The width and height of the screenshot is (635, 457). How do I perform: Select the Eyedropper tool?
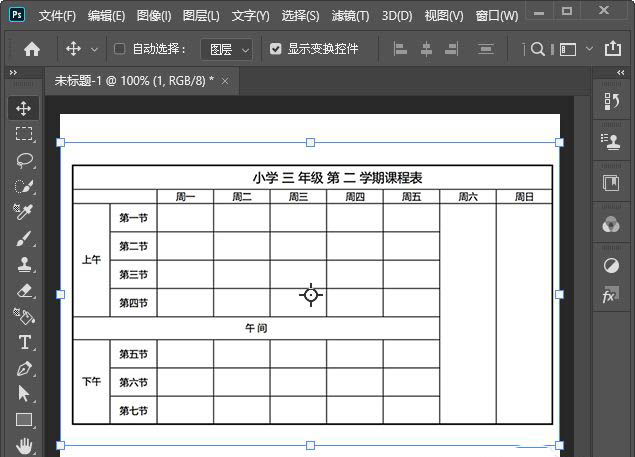[24, 212]
